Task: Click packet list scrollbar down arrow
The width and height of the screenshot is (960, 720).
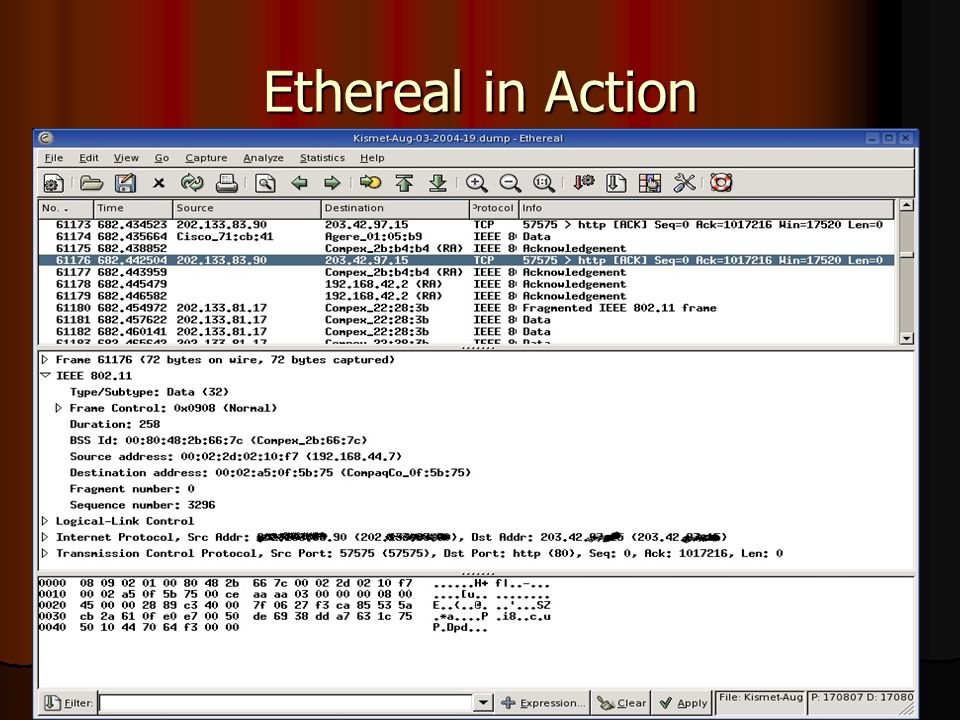Action: coord(907,338)
